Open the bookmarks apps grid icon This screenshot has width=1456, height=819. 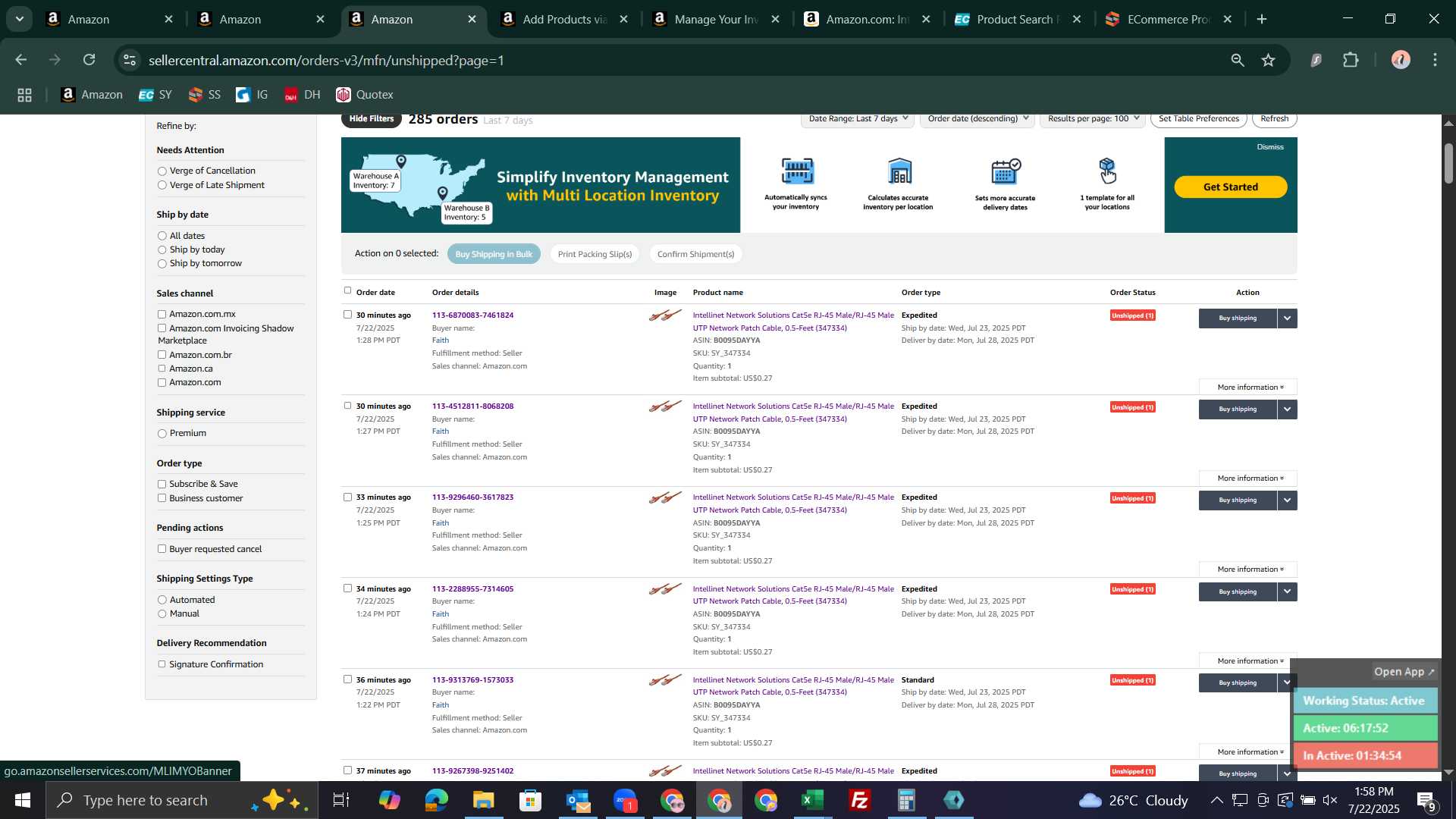[x=24, y=95]
